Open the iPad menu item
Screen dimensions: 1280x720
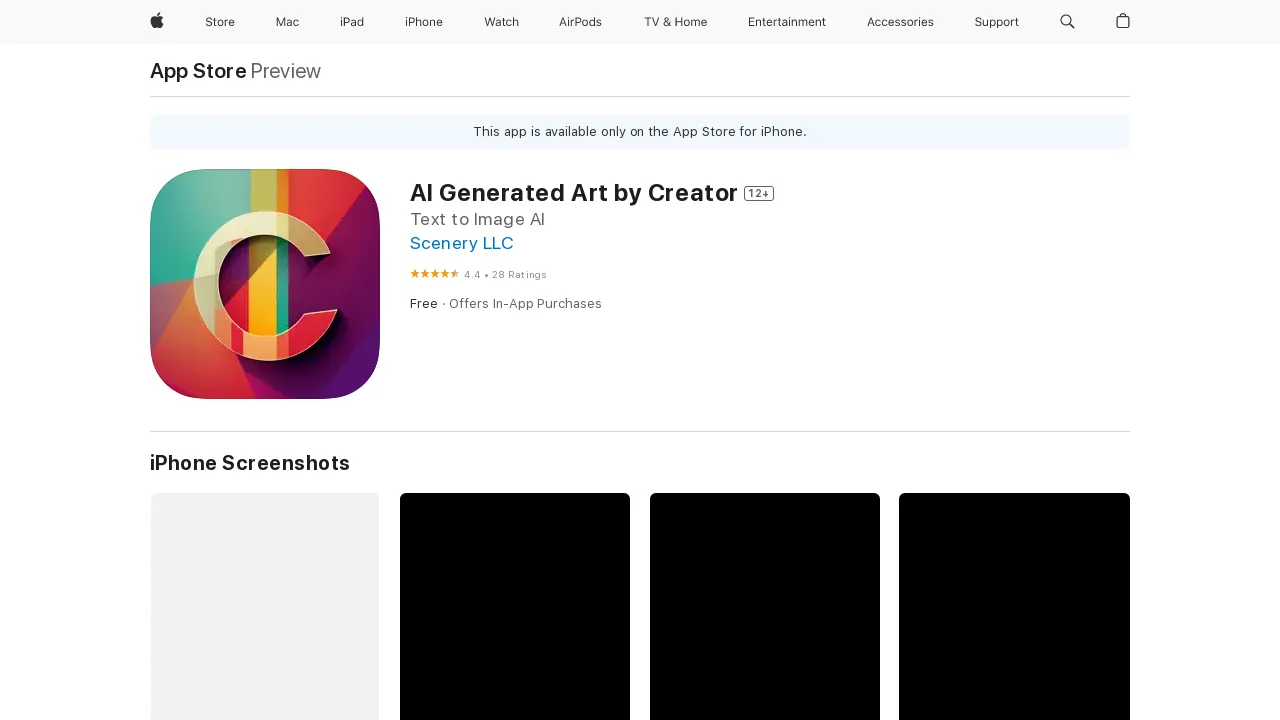tap(352, 22)
